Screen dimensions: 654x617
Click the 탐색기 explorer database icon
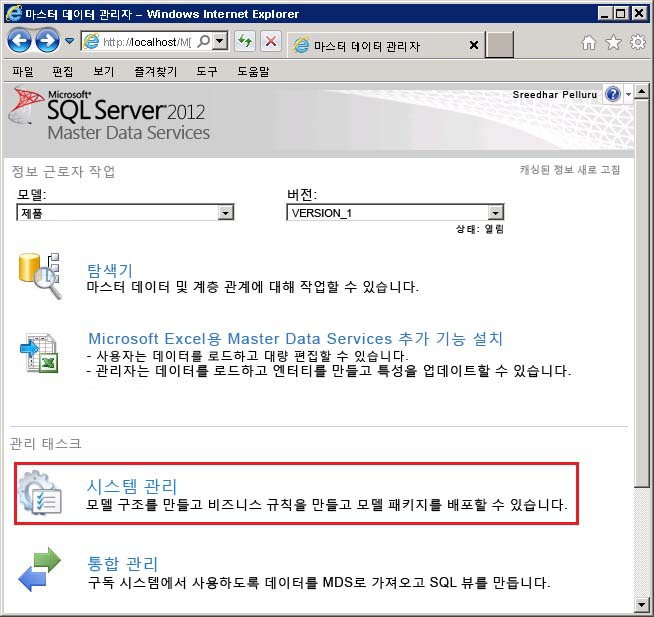tap(40, 276)
